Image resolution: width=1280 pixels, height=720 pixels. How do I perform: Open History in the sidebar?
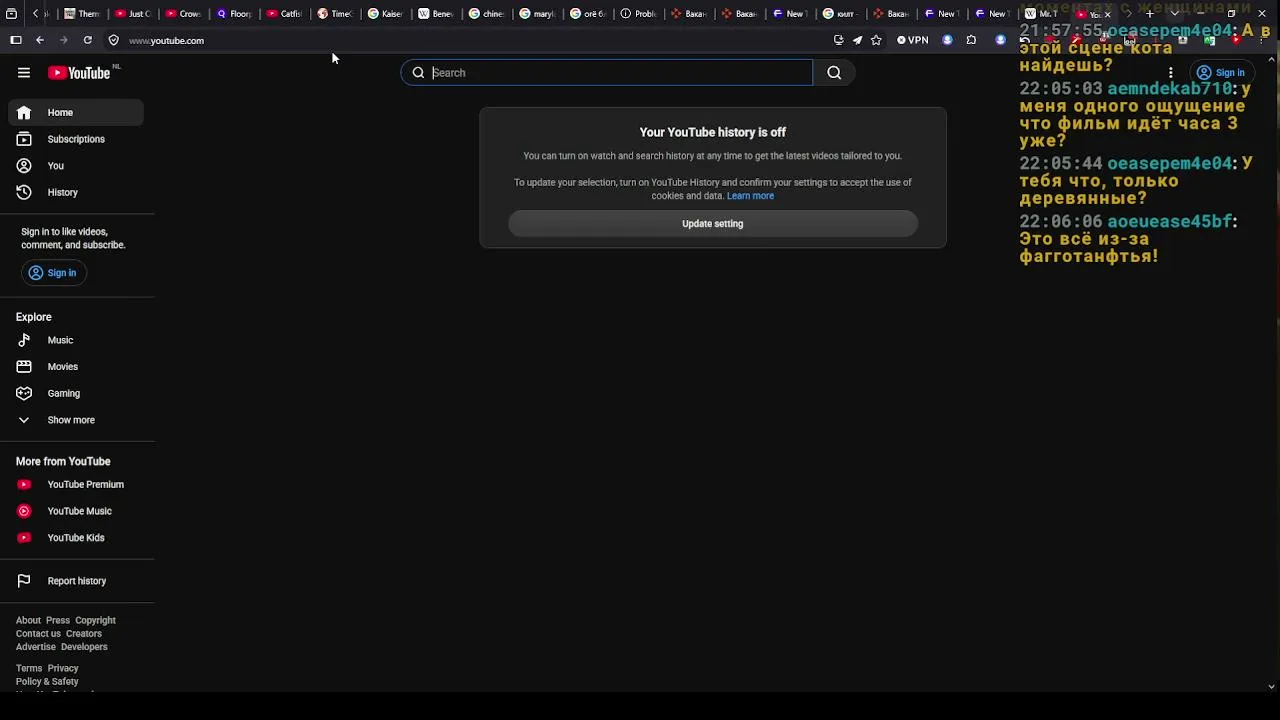point(76,193)
